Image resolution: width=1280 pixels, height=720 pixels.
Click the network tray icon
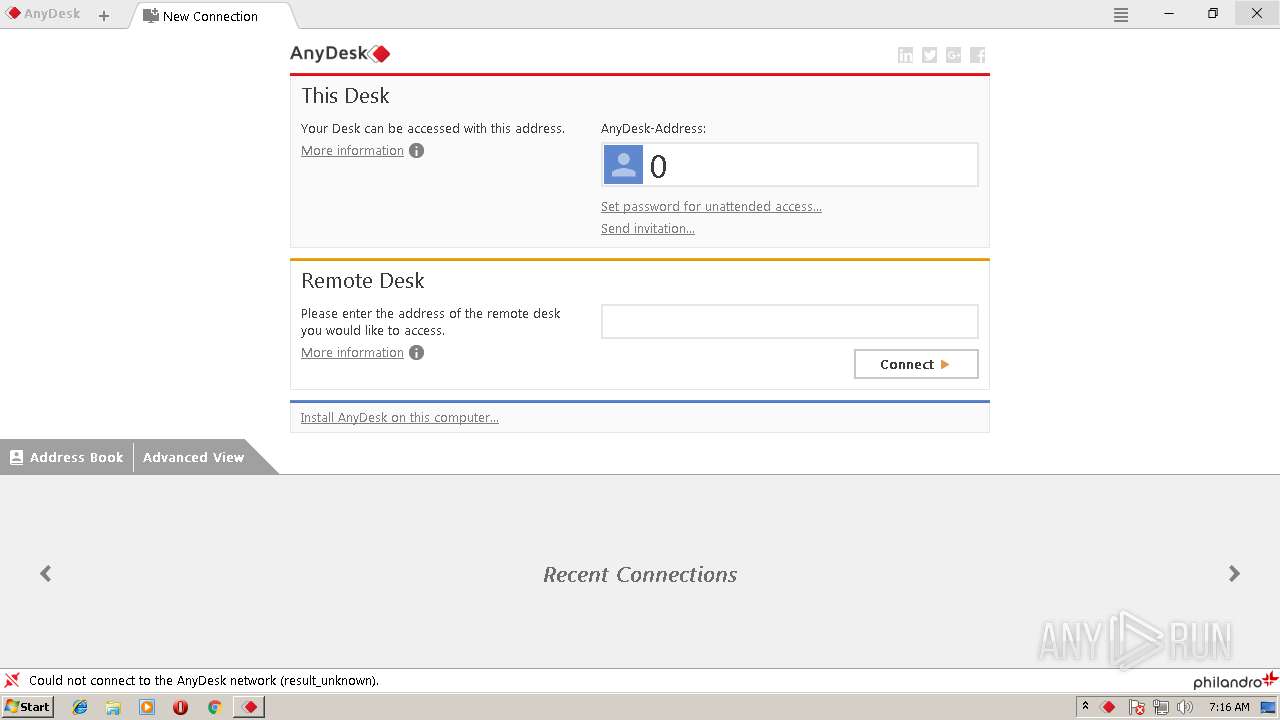[1161, 707]
